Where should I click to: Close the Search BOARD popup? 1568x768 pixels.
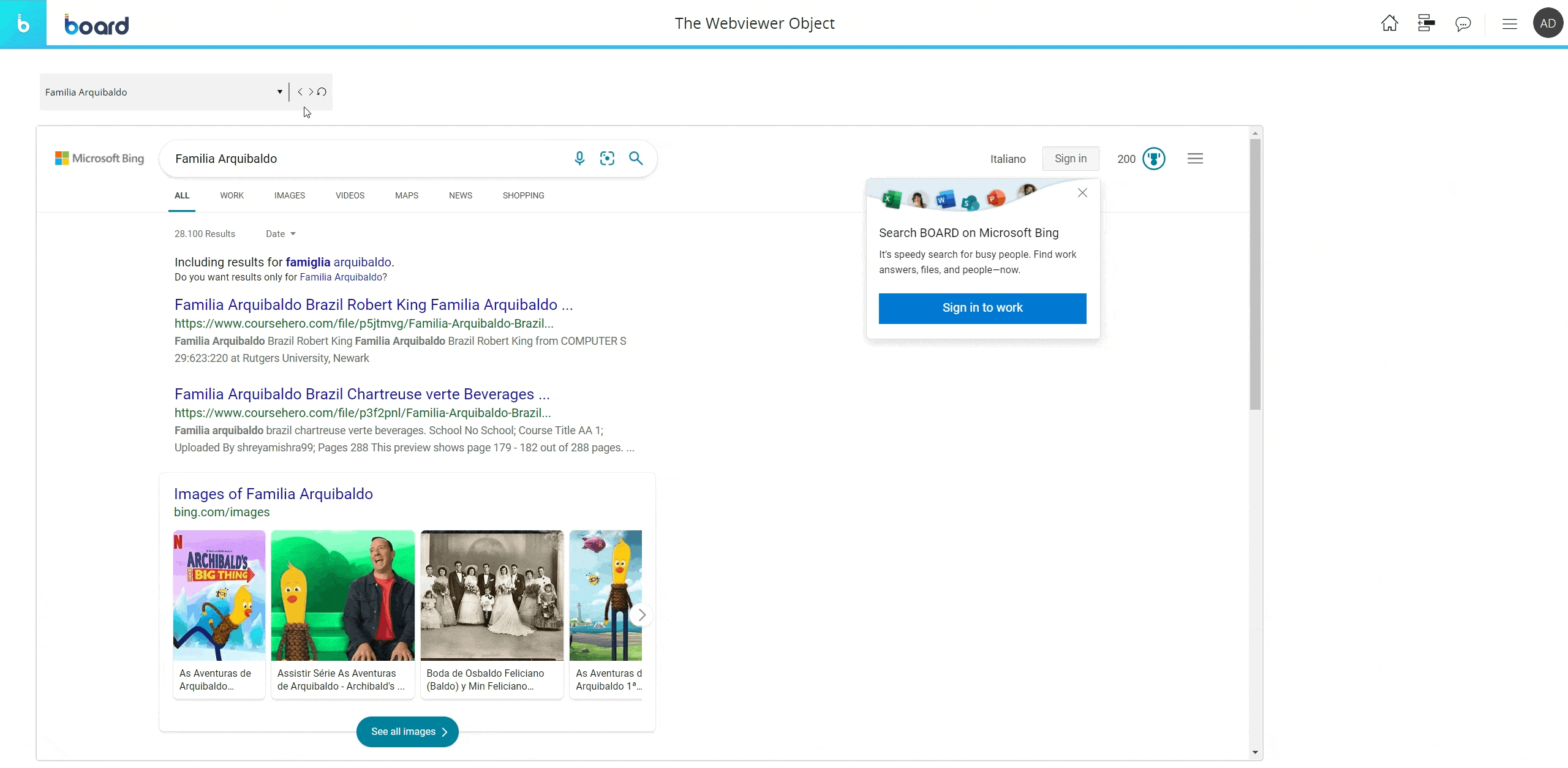[x=1082, y=193]
